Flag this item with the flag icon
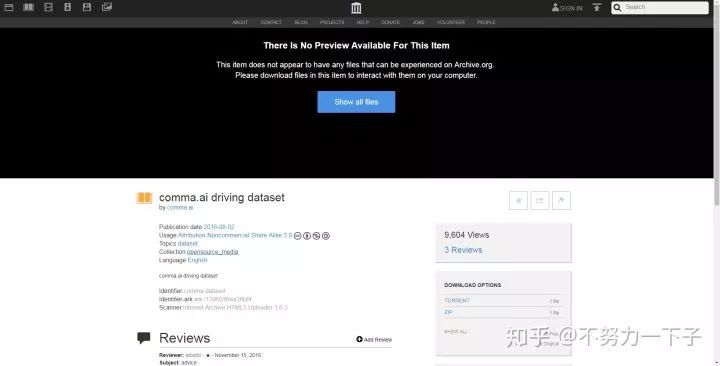 561,201
